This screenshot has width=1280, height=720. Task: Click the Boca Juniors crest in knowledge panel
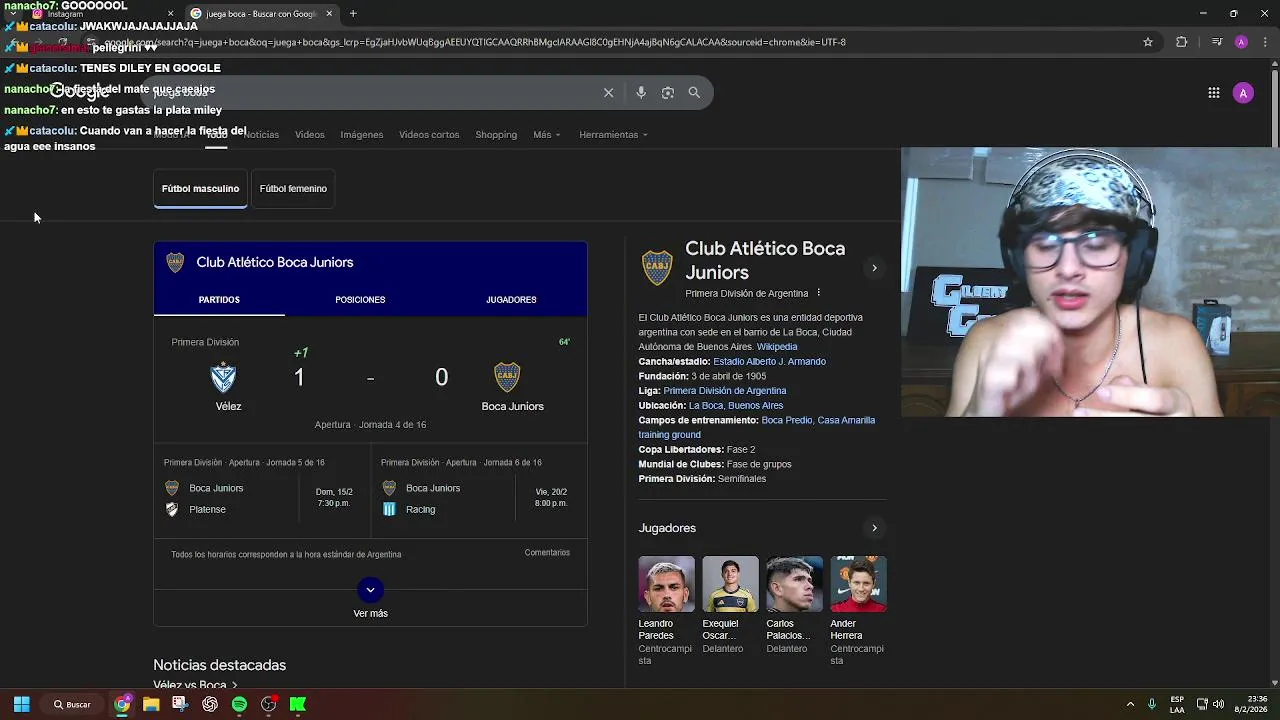[x=657, y=267]
